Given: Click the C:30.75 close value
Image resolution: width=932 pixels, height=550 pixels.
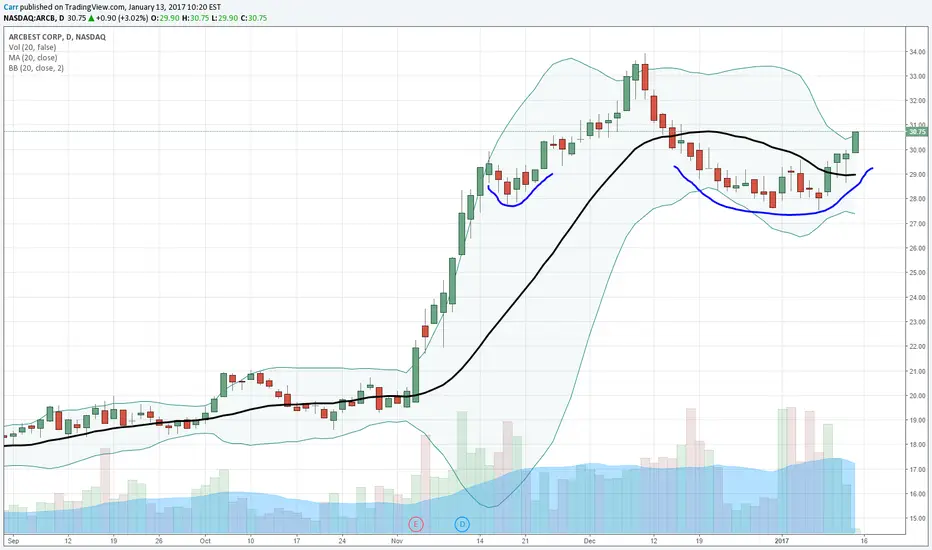Looking at the screenshot, I should [254, 18].
